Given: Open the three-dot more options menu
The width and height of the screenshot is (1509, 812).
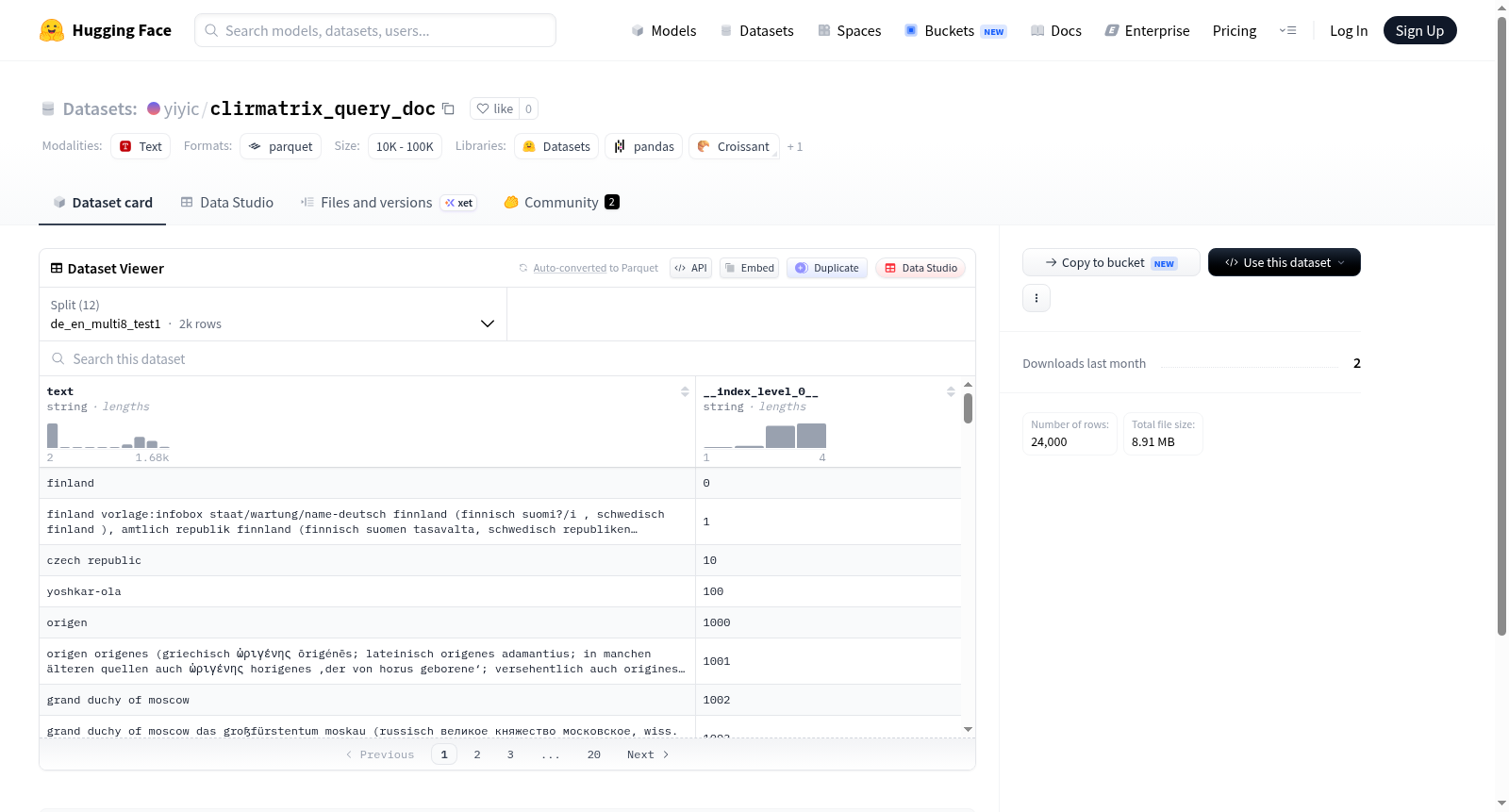Looking at the screenshot, I should [1036, 298].
